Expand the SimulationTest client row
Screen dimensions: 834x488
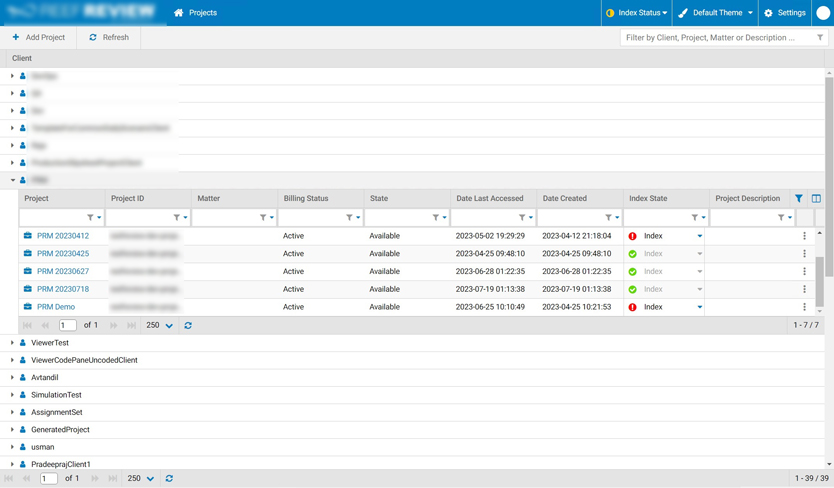[12, 395]
